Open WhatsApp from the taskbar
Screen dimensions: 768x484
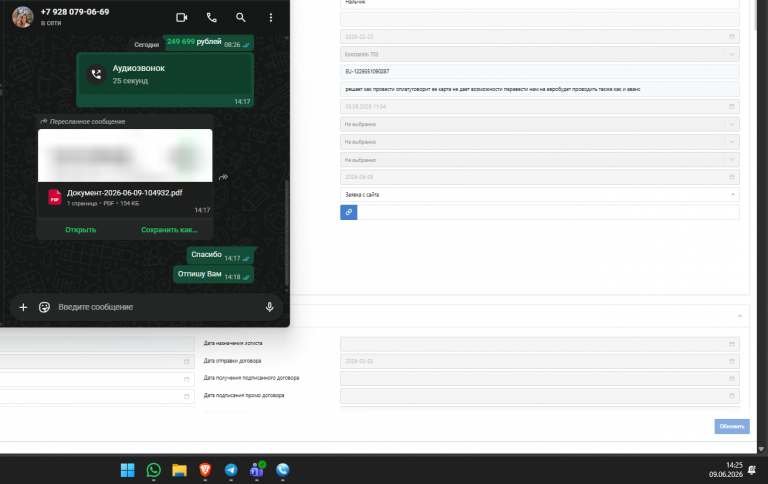coord(154,470)
